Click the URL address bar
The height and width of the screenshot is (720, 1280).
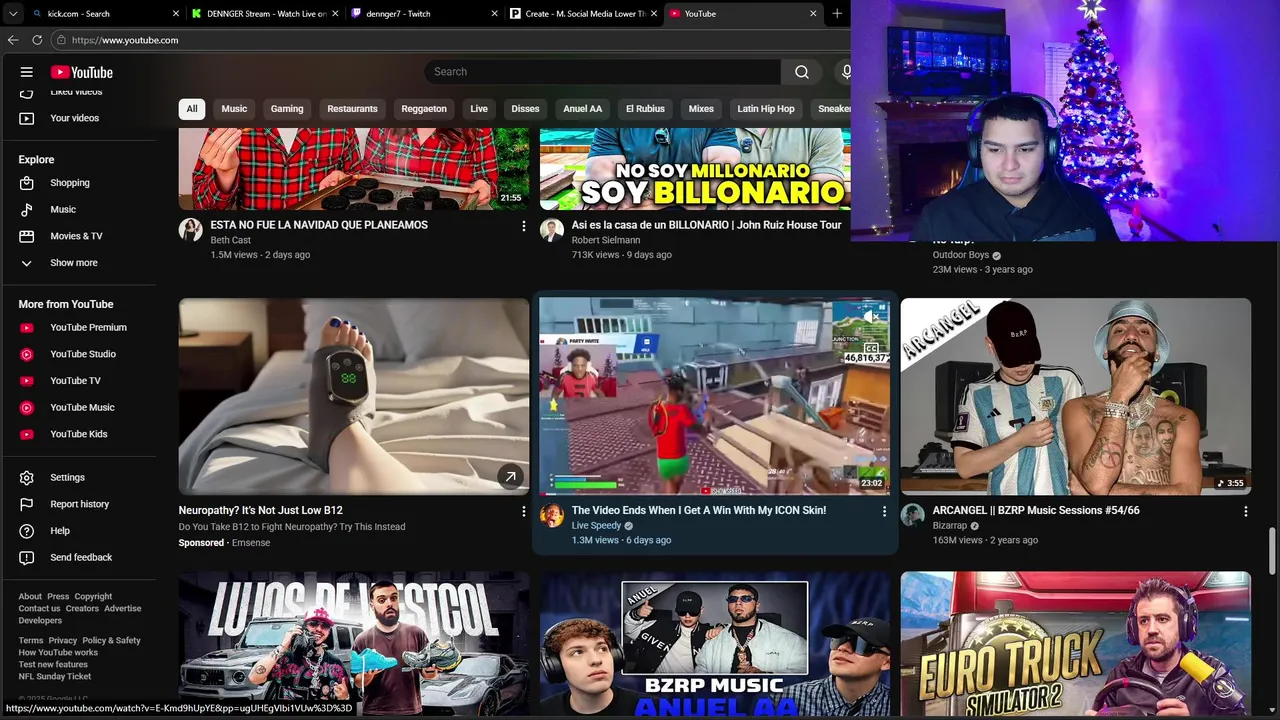coord(450,40)
